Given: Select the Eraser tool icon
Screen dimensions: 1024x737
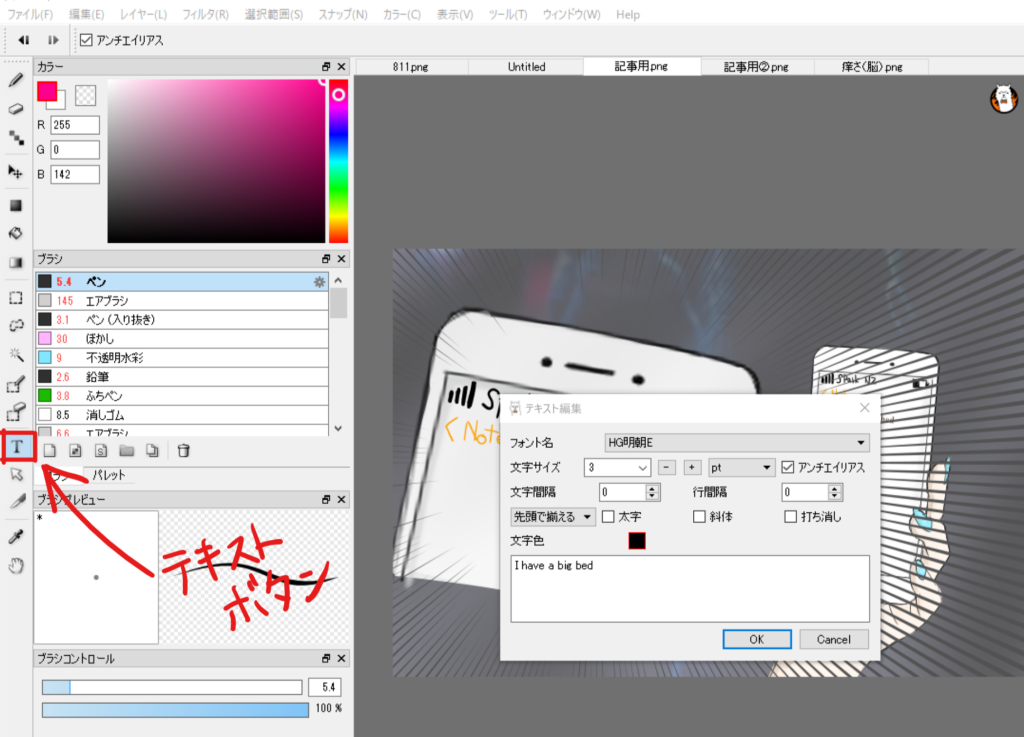Looking at the screenshot, I should (16, 109).
